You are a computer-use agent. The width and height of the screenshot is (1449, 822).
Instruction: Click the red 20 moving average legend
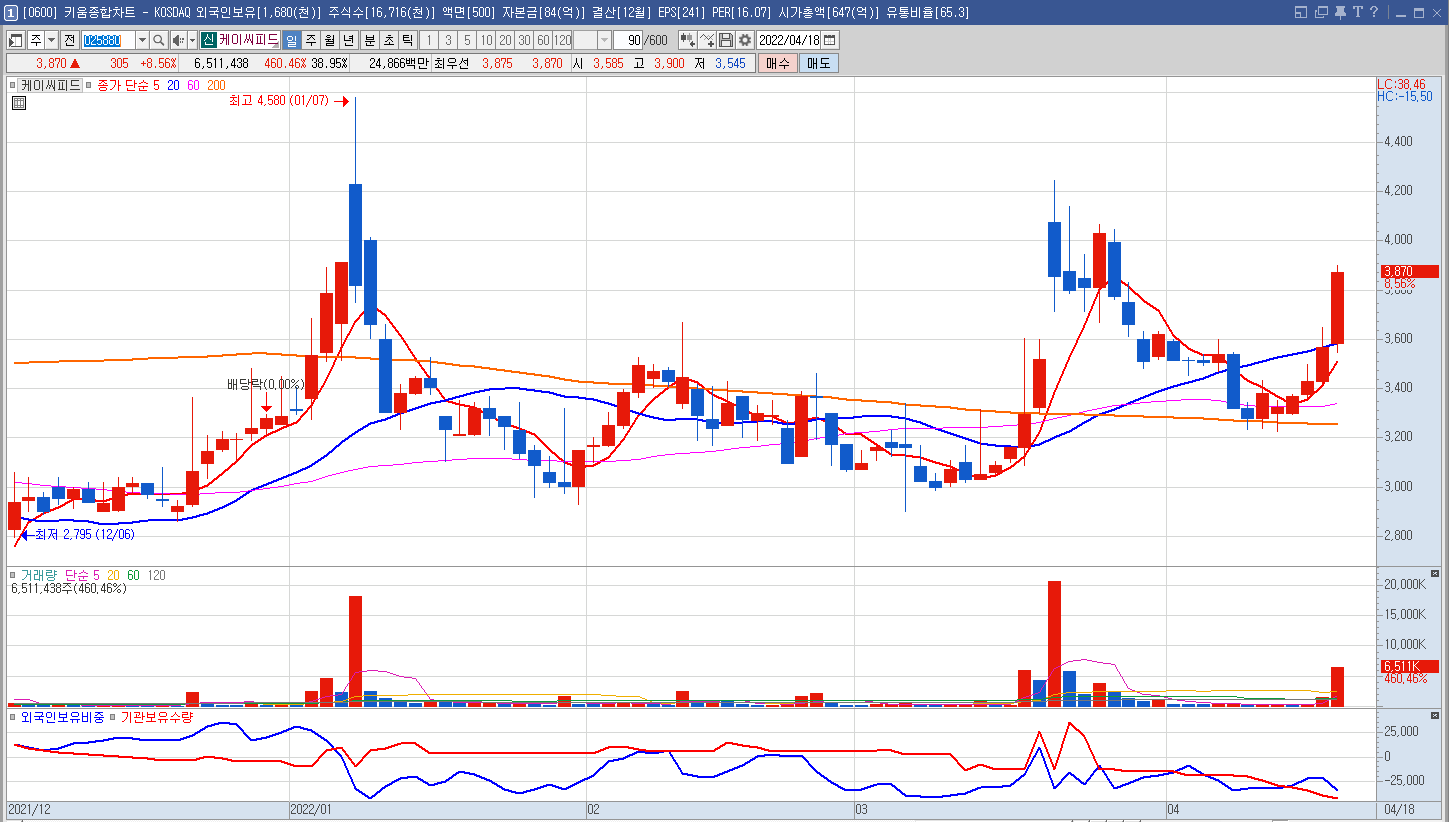(x=173, y=85)
